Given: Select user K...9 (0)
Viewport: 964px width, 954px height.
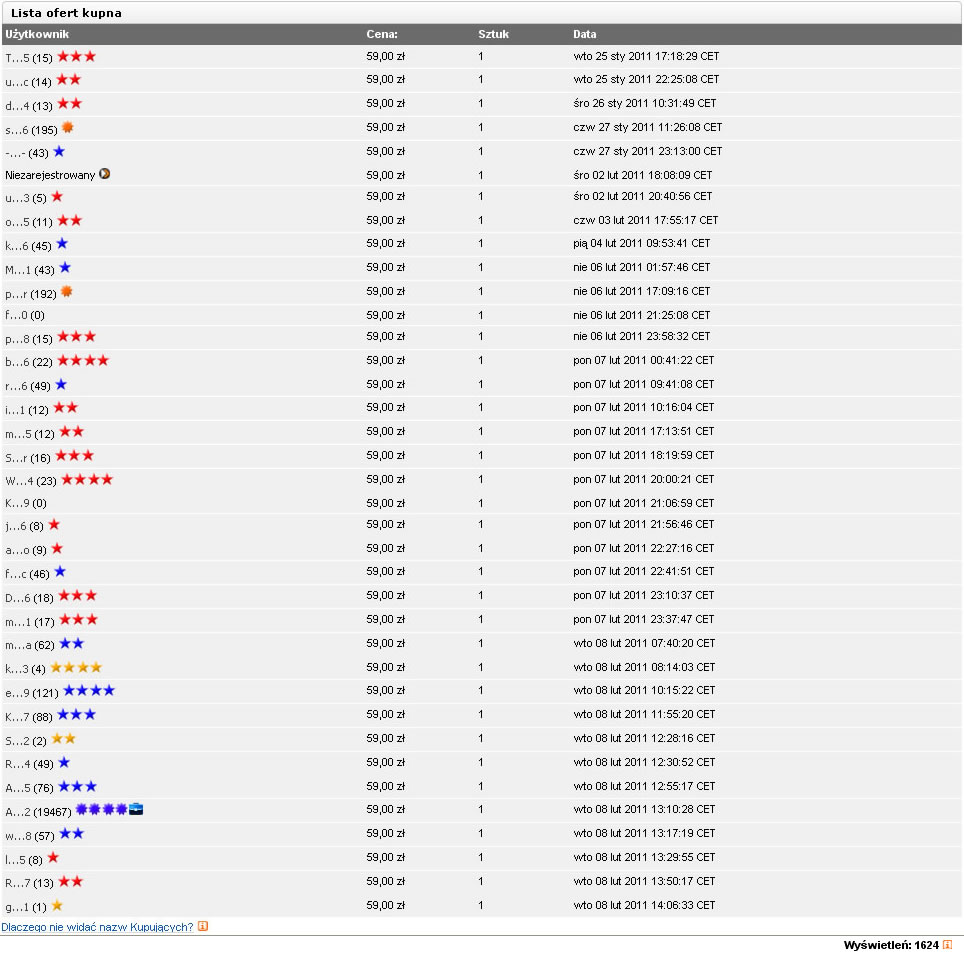Looking at the screenshot, I should [26, 503].
